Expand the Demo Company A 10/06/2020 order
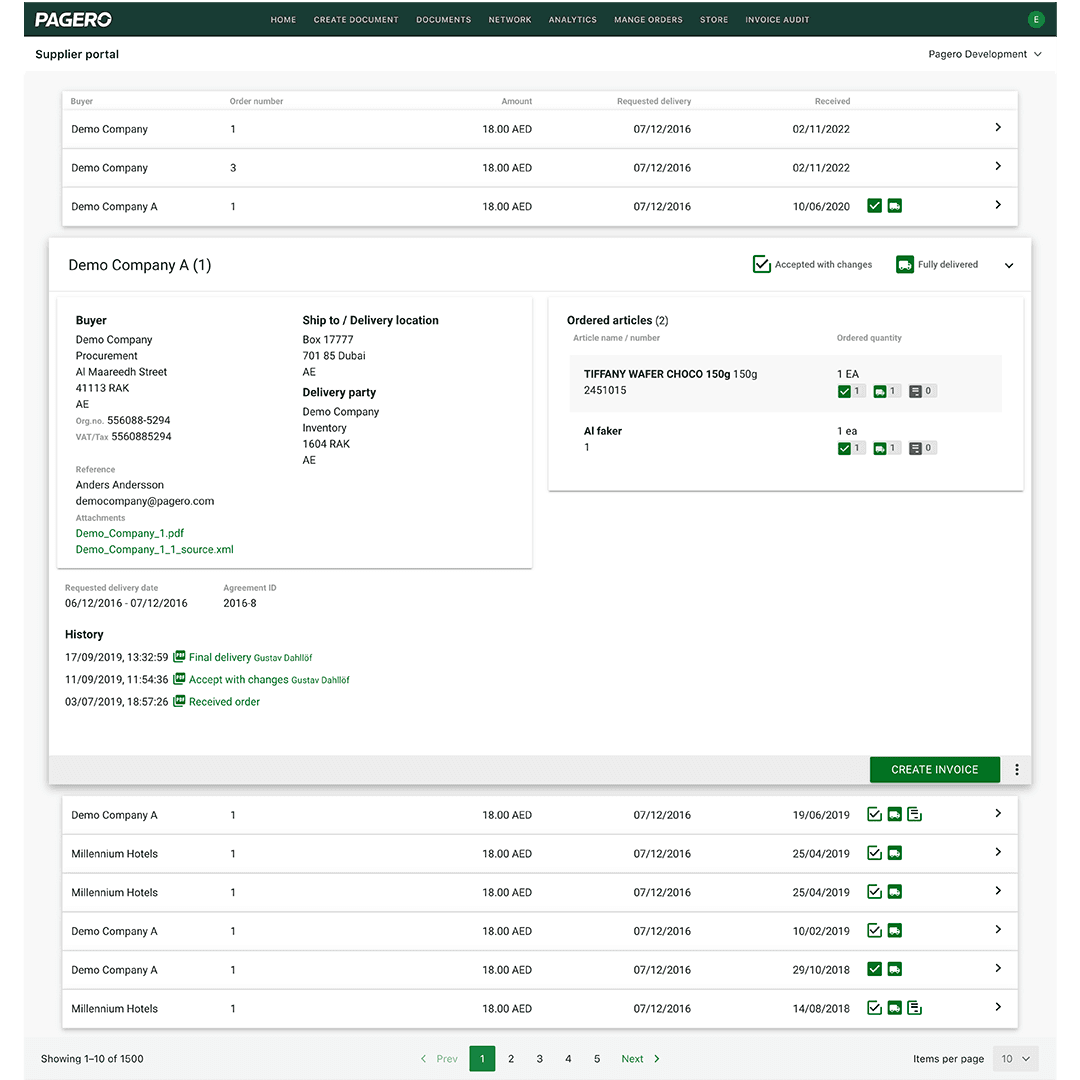Viewport: 1080px width, 1080px height. [998, 205]
